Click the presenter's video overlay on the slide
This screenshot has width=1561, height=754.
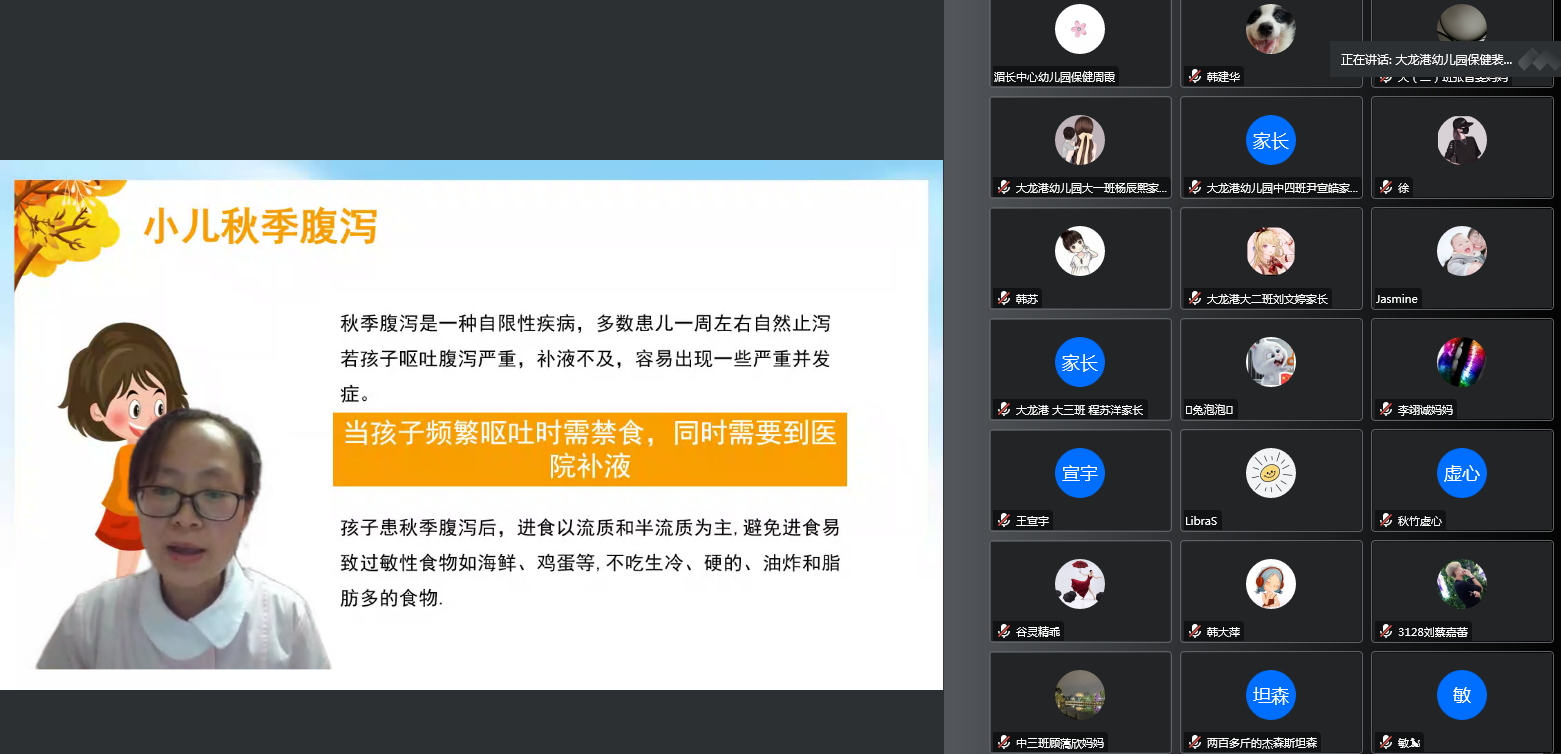point(185,540)
